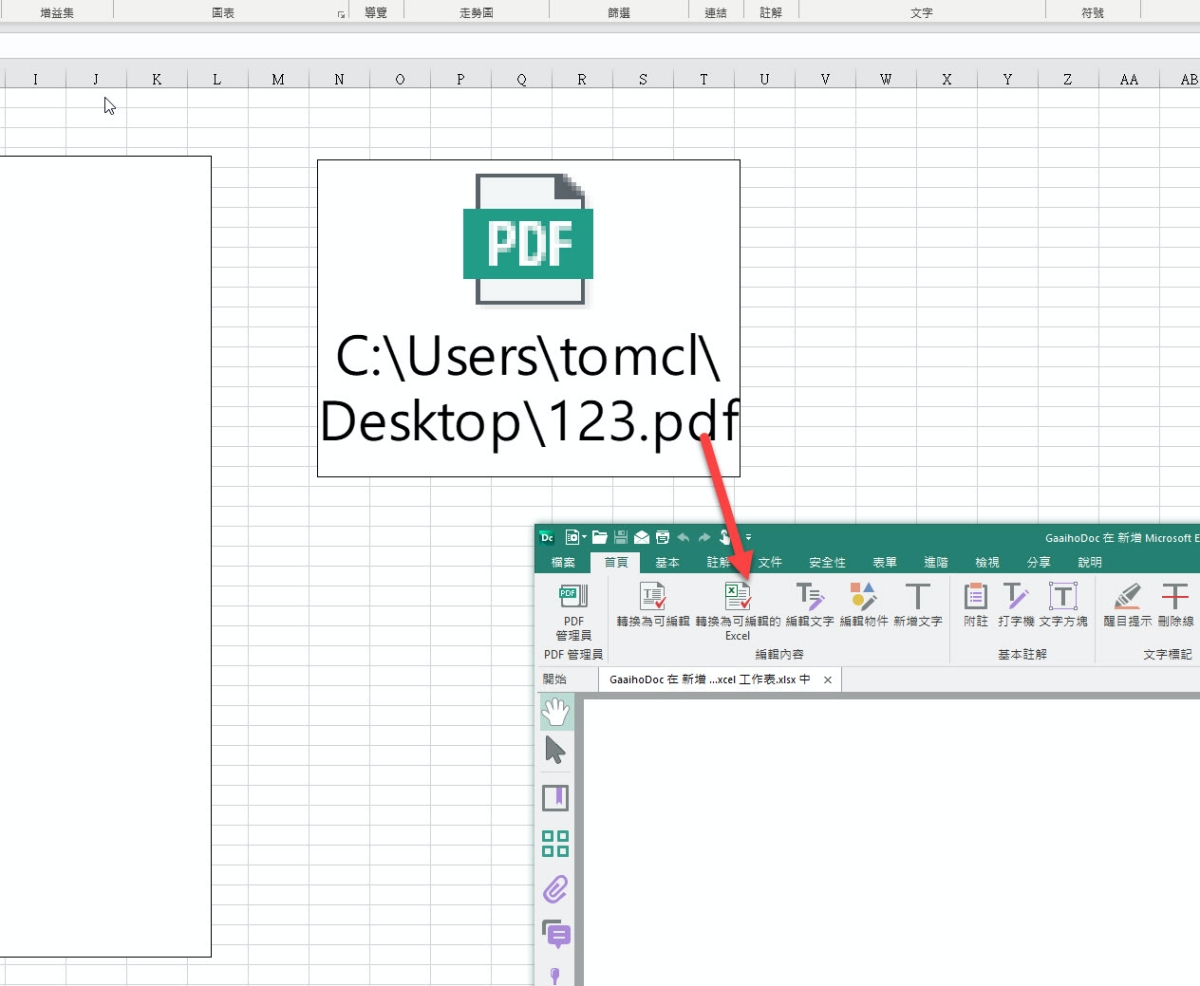Select the embedded 123.pdf object

(x=528, y=318)
